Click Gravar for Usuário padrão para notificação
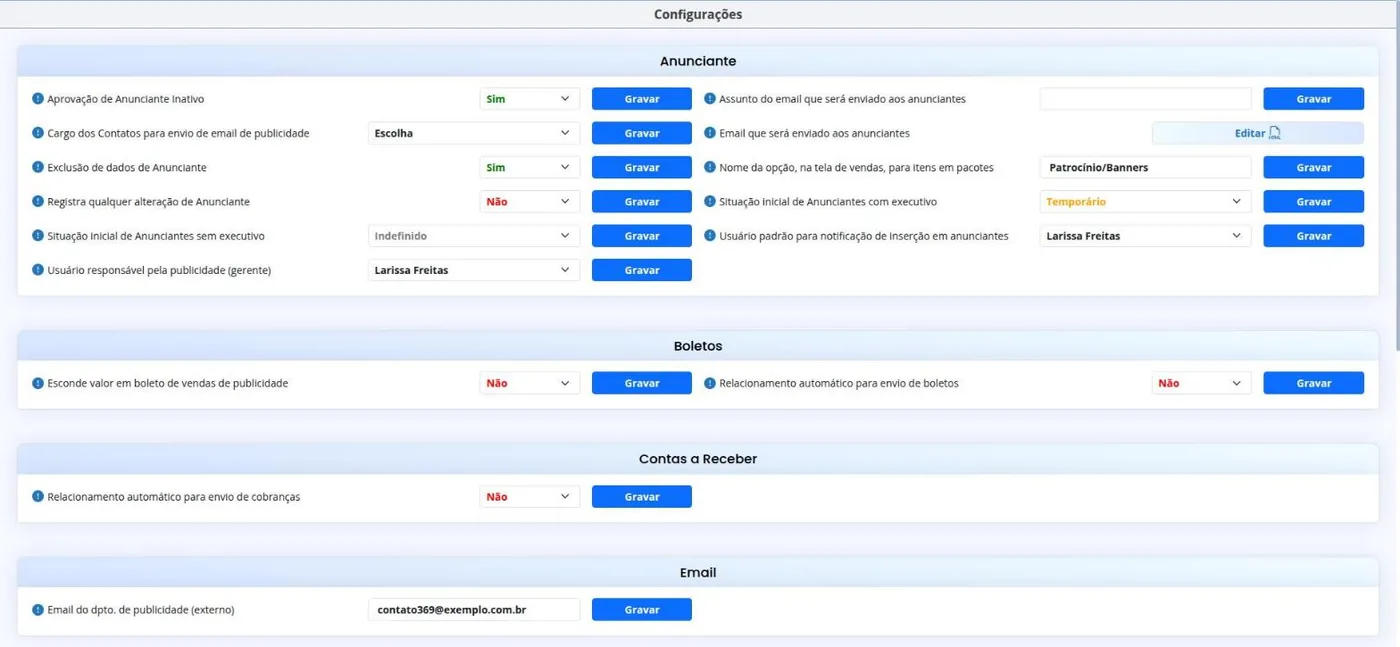Image resolution: width=1400 pixels, height=647 pixels. point(1314,236)
